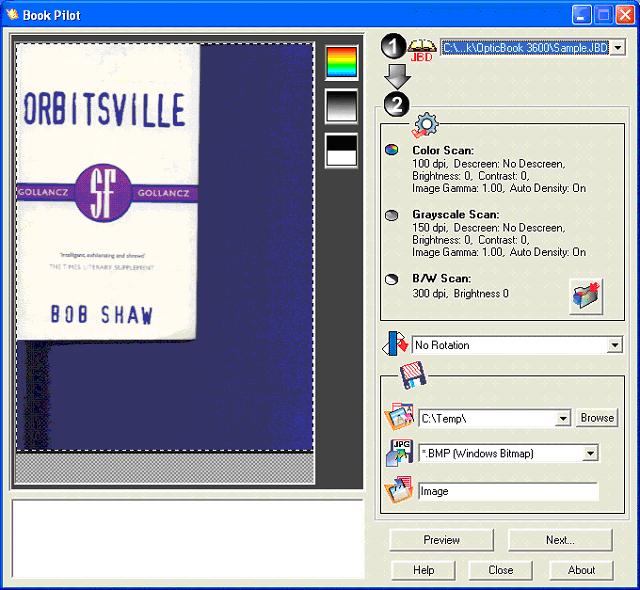
Task: Click the JBD book settings file icon
Action: tap(422, 50)
